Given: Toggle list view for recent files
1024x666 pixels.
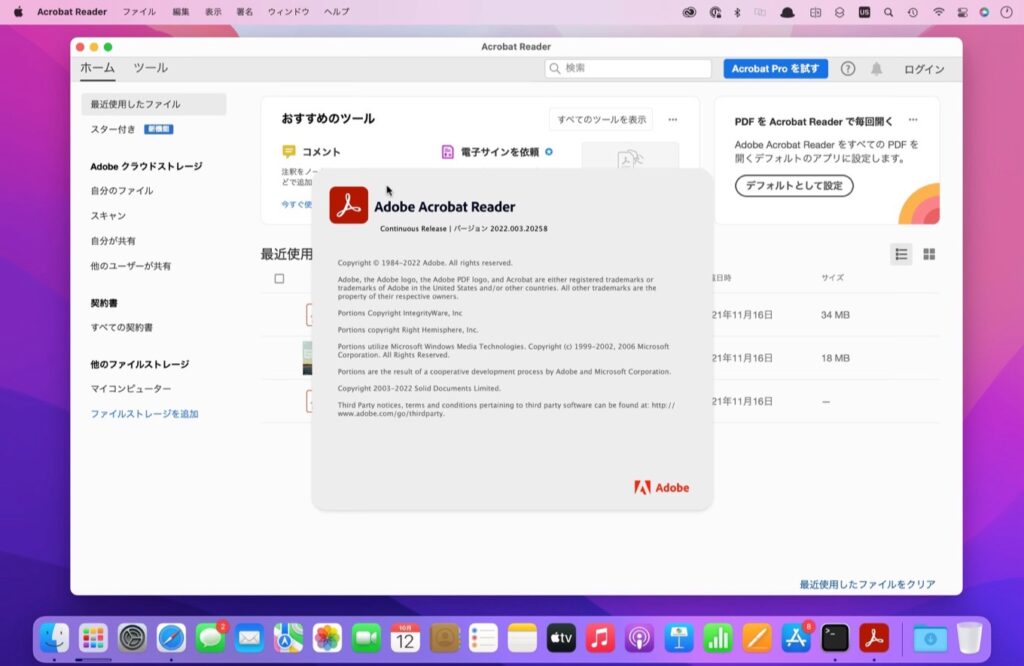Looking at the screenshot, I should [x=899, y=255].
